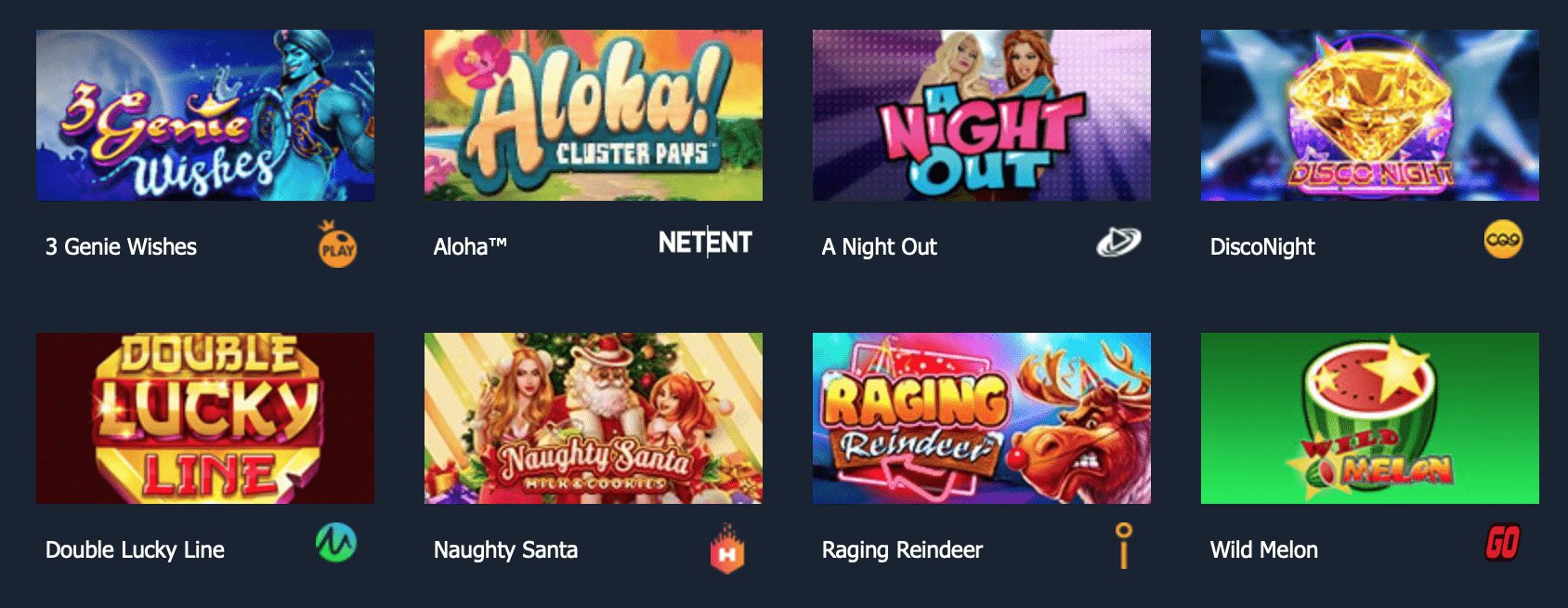The image size is (1568, 608).
Task: Open the 3 Genie Wishes game thumbnail
Action: point(205,115)
